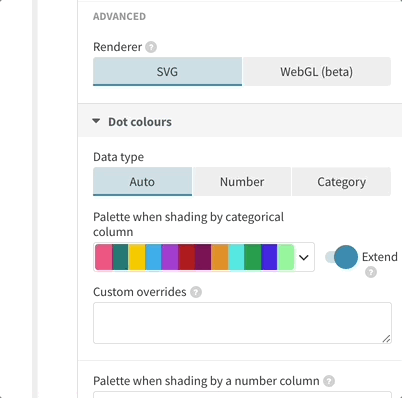Click the Extend label text

(x=380, y=257)
